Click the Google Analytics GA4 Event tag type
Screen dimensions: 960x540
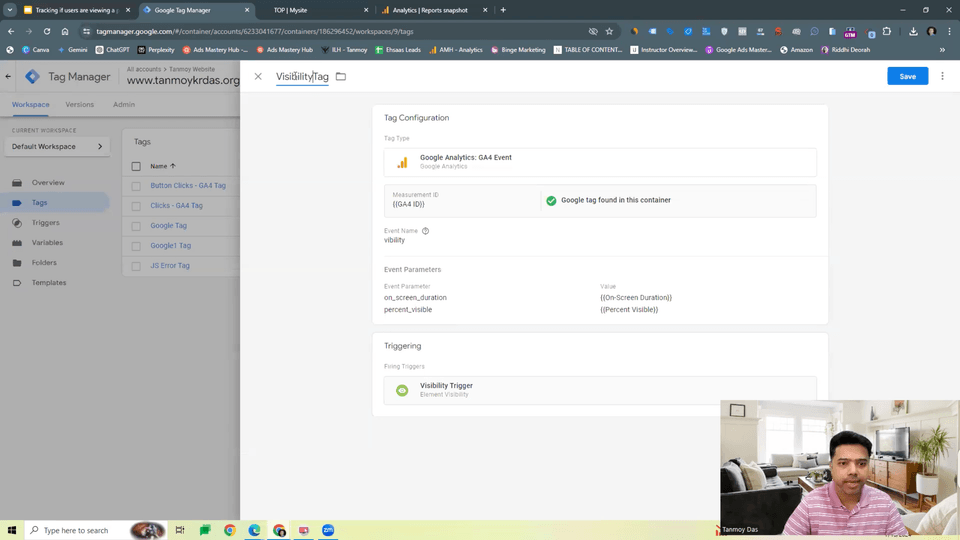point(600,162)
